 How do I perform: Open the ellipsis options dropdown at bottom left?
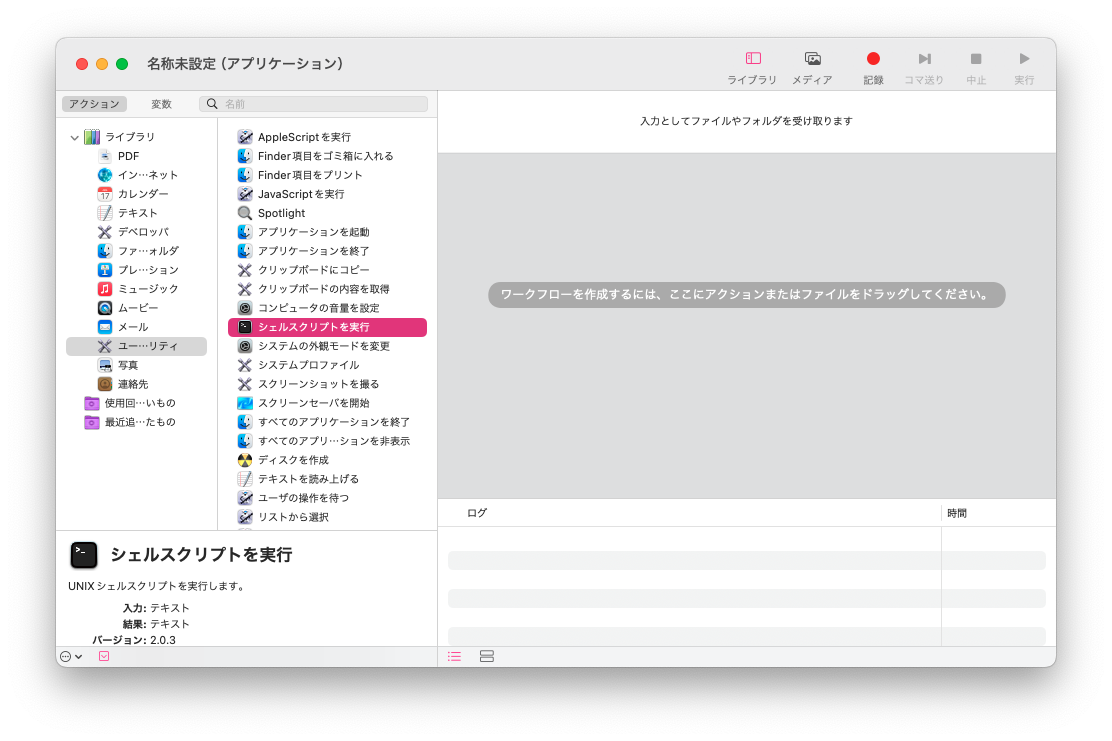coord(71,657)
